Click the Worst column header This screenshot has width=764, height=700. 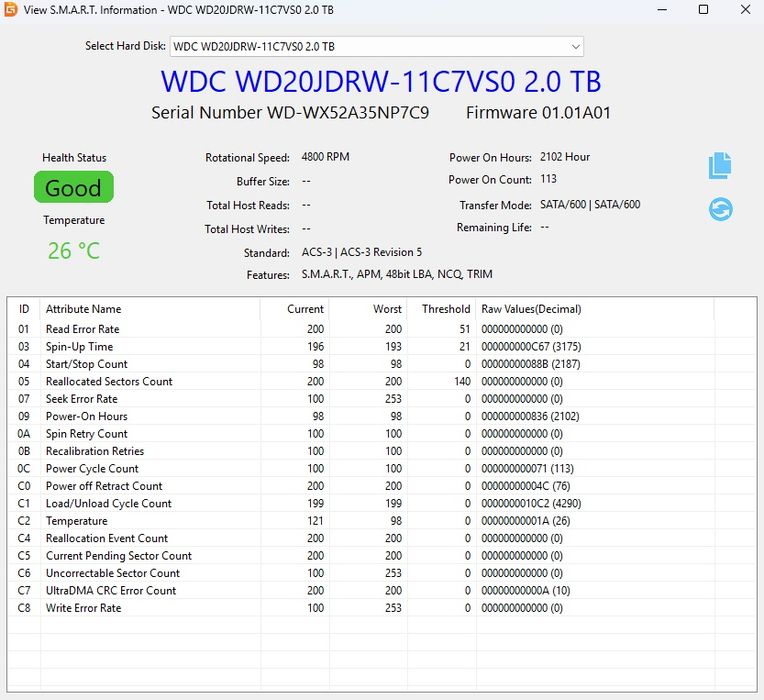coord(368,309)
